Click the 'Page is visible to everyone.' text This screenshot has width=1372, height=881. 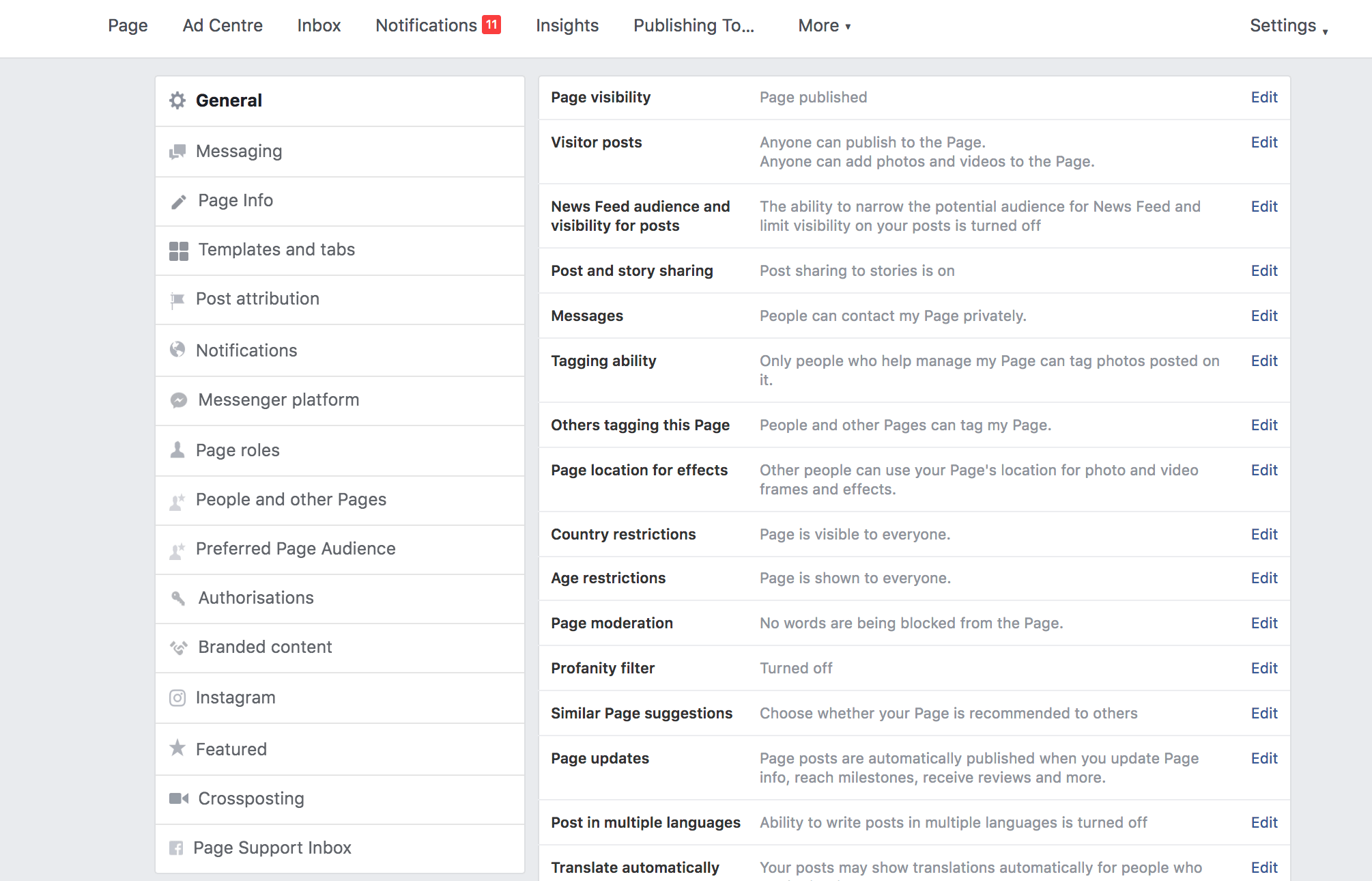click(x=855, y=534)
